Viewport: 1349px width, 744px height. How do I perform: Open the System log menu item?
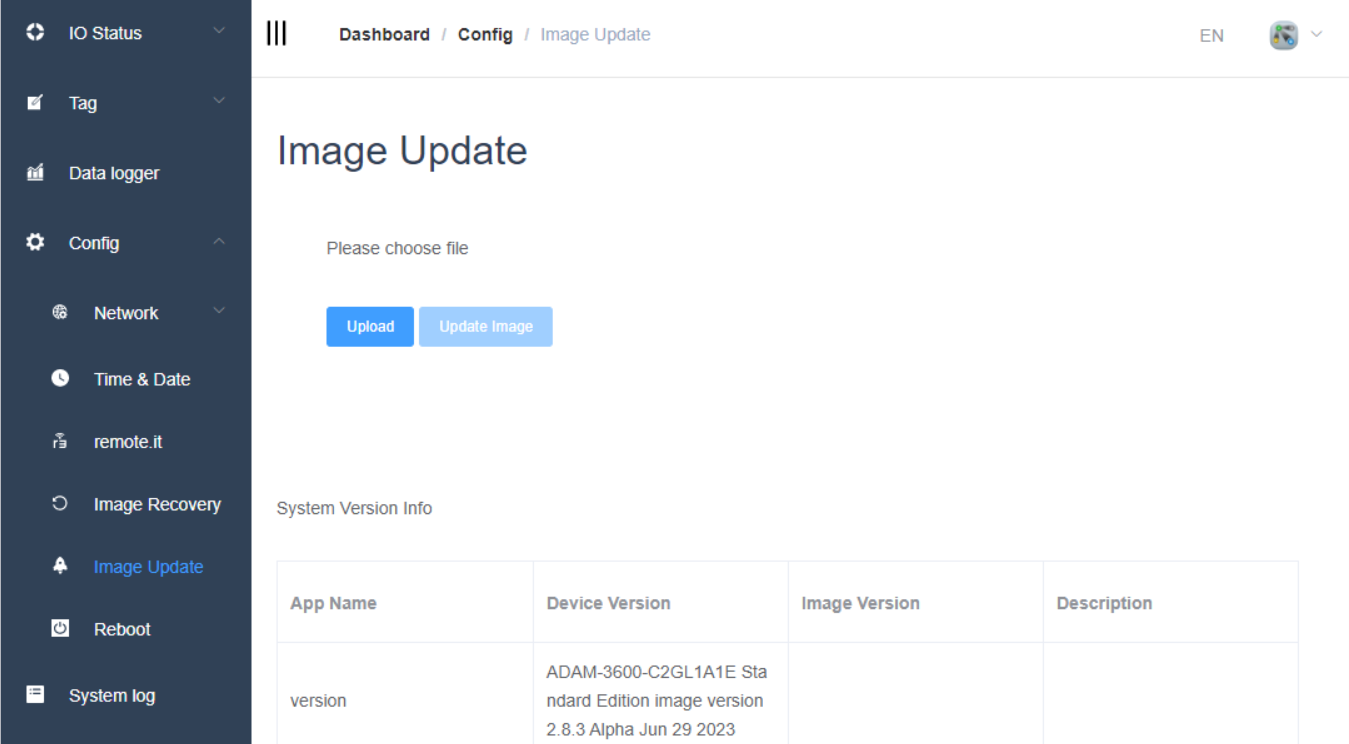111,696
